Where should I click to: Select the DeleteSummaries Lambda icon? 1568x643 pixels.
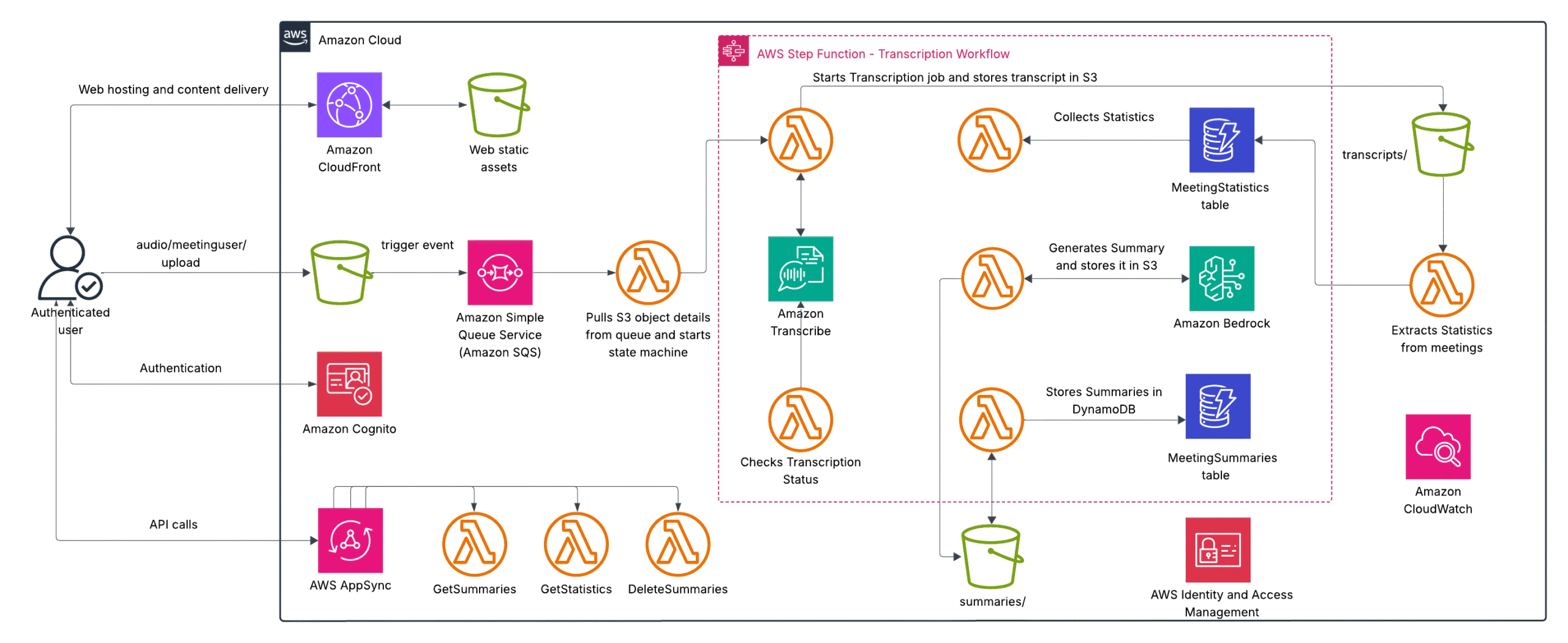678,544
